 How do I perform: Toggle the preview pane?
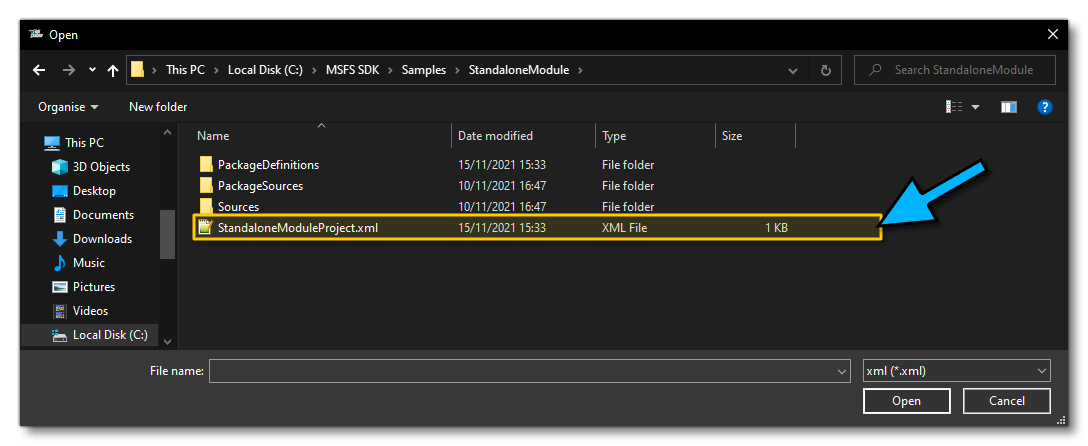(x=1009, y=107)
